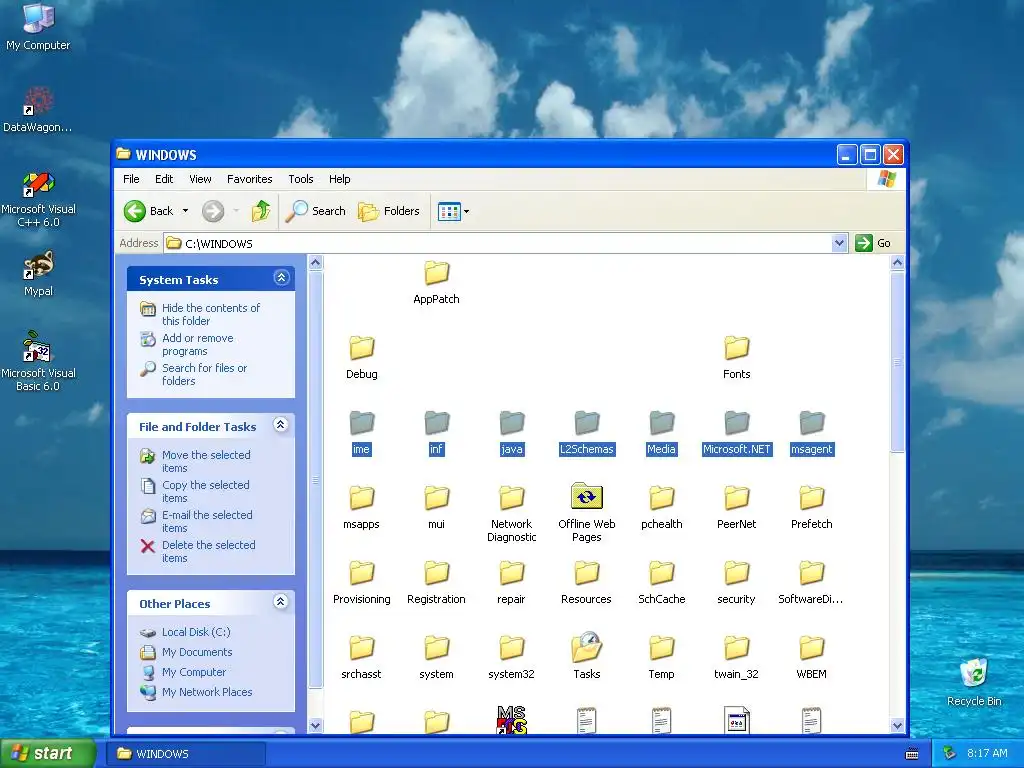Expand the Address bar dropdown arrow
This screenshot has height=768, width=1024.
(839, 243)
